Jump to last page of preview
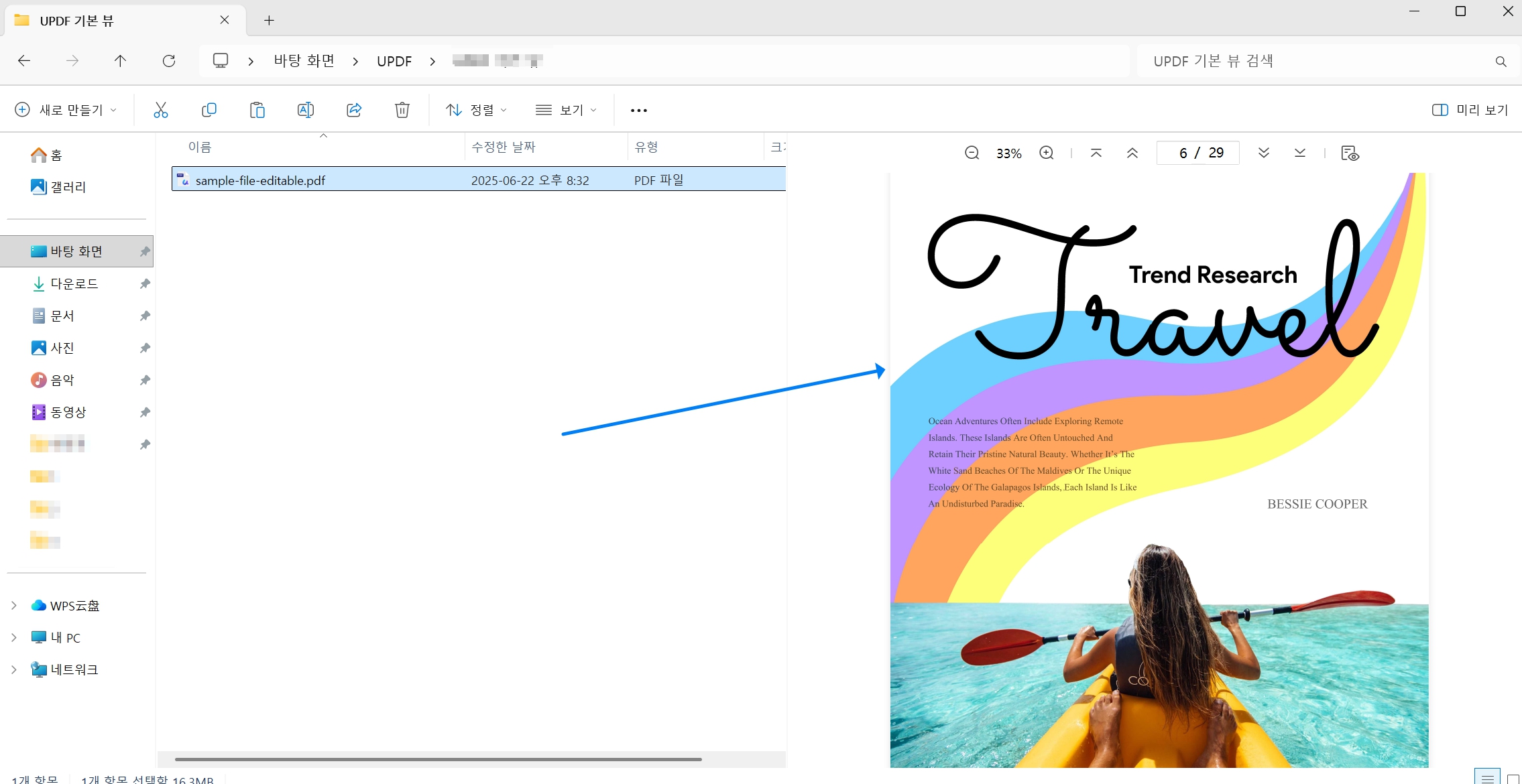The height and width of the screenshot is (784, 1522). pyautogui.click(x=1300, y=153)
